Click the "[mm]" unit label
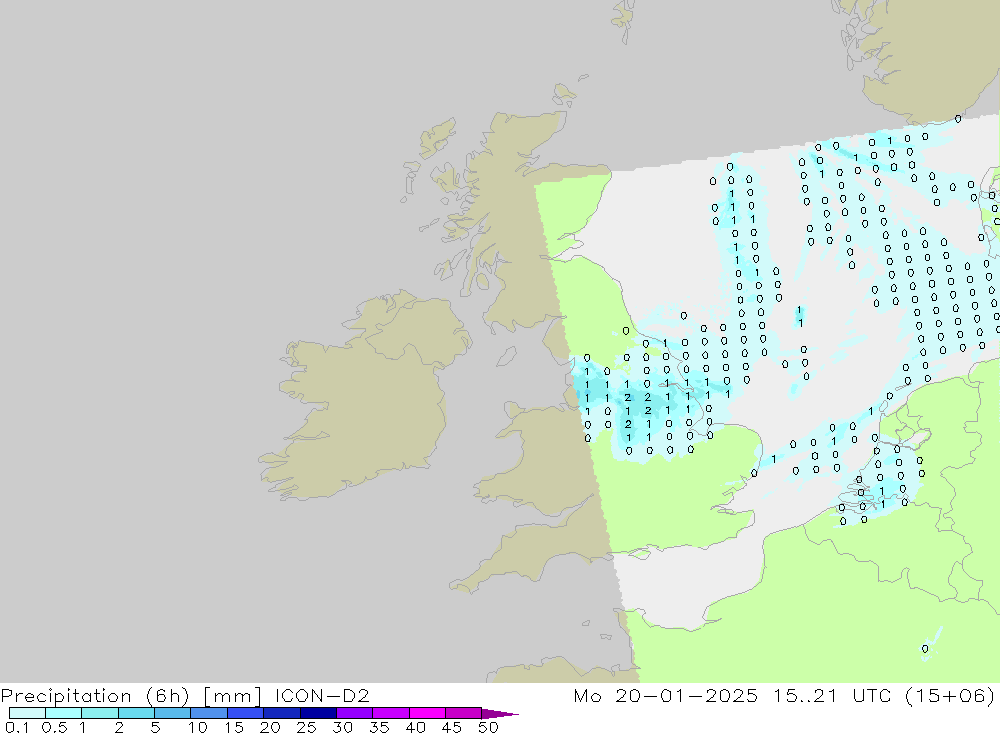Viewport: 1000px width, 733px height. point(232,695)
